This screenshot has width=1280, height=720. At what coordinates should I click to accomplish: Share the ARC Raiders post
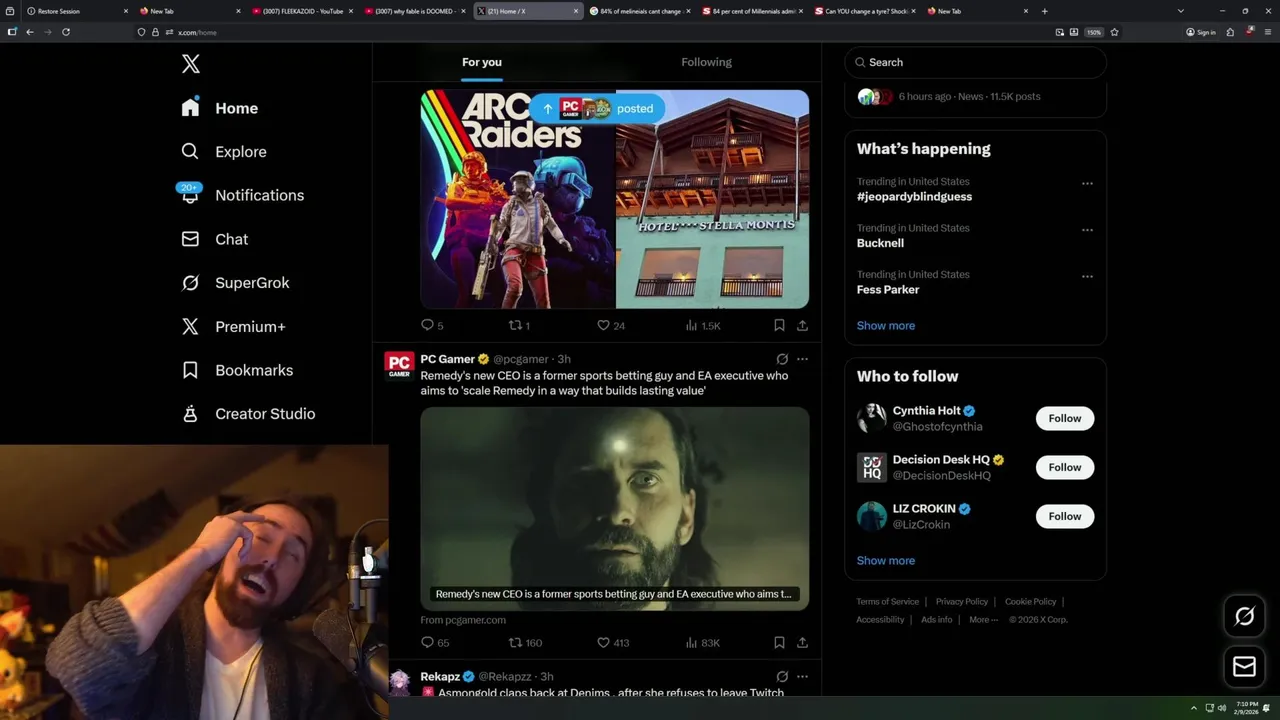[802, 325]
